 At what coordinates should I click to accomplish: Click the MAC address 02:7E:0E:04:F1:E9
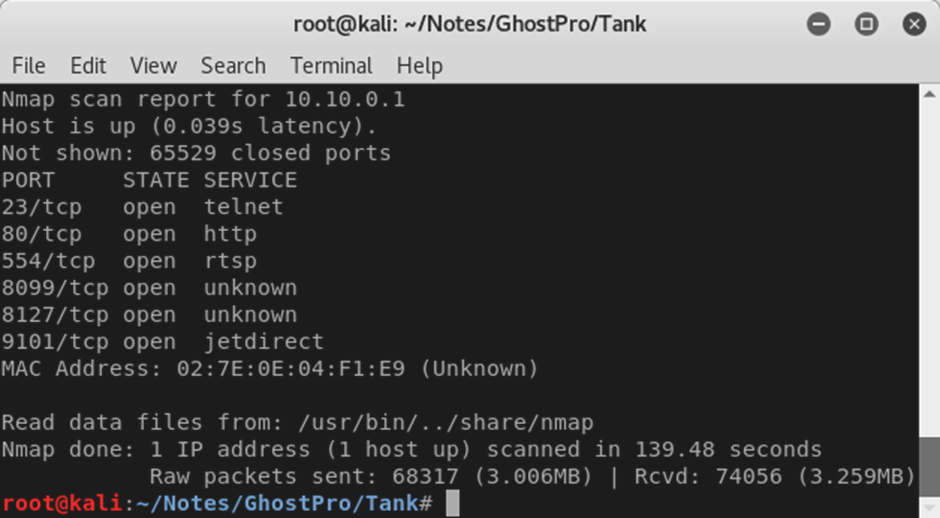[291, 369]
